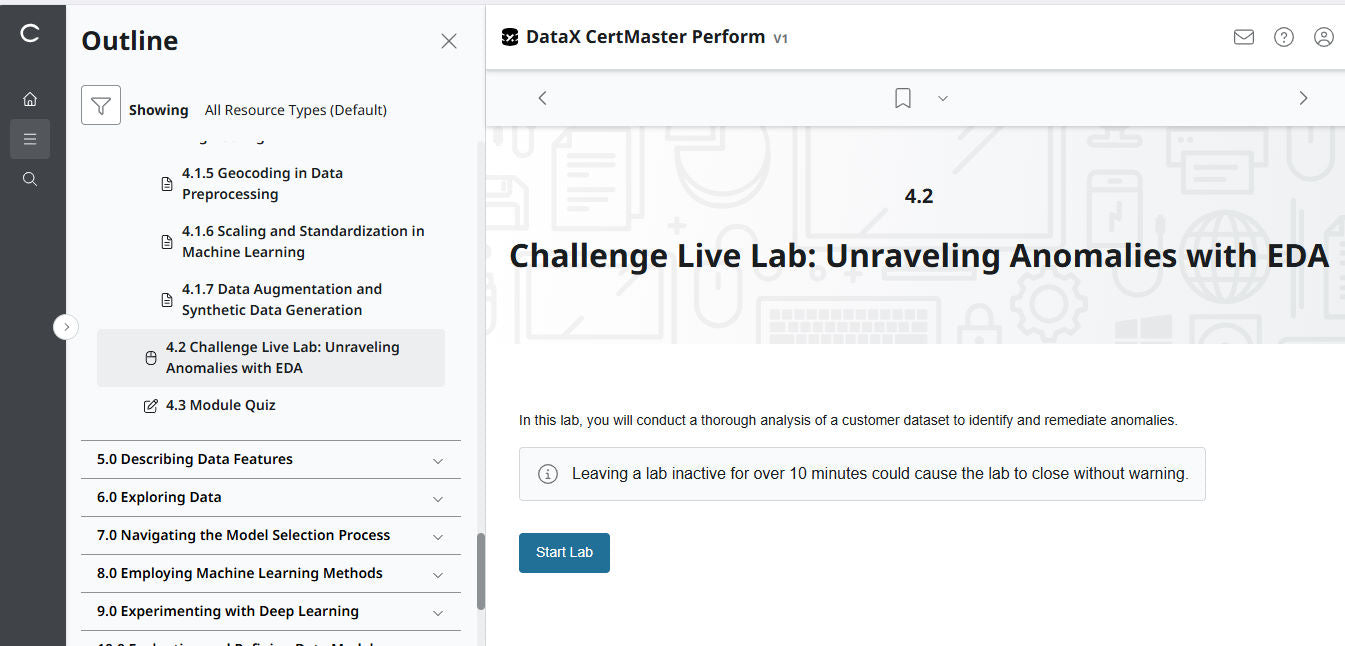Click the outline list icon in sidebar
The width and height of the screenshot is (1345, 646).
point(30,139)
